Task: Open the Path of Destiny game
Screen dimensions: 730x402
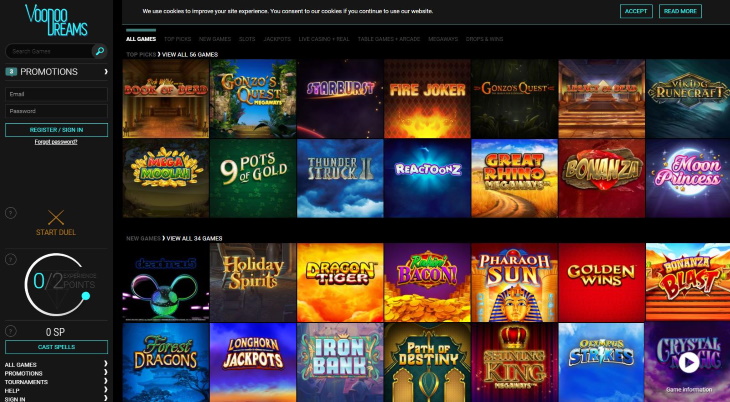Action: click(x=427, y=362)
